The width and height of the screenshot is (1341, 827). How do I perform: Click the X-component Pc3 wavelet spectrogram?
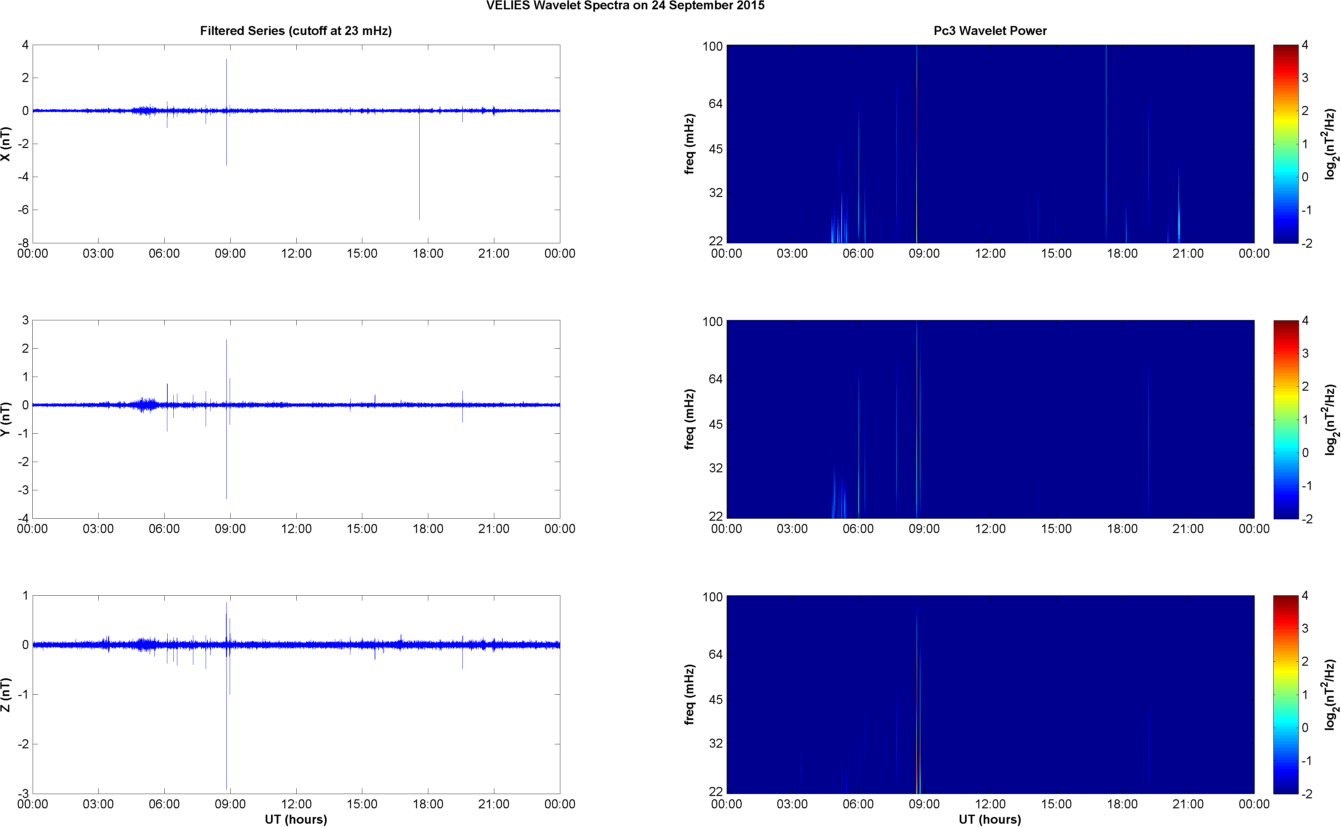pyautogui.click(x=990, y=143)
